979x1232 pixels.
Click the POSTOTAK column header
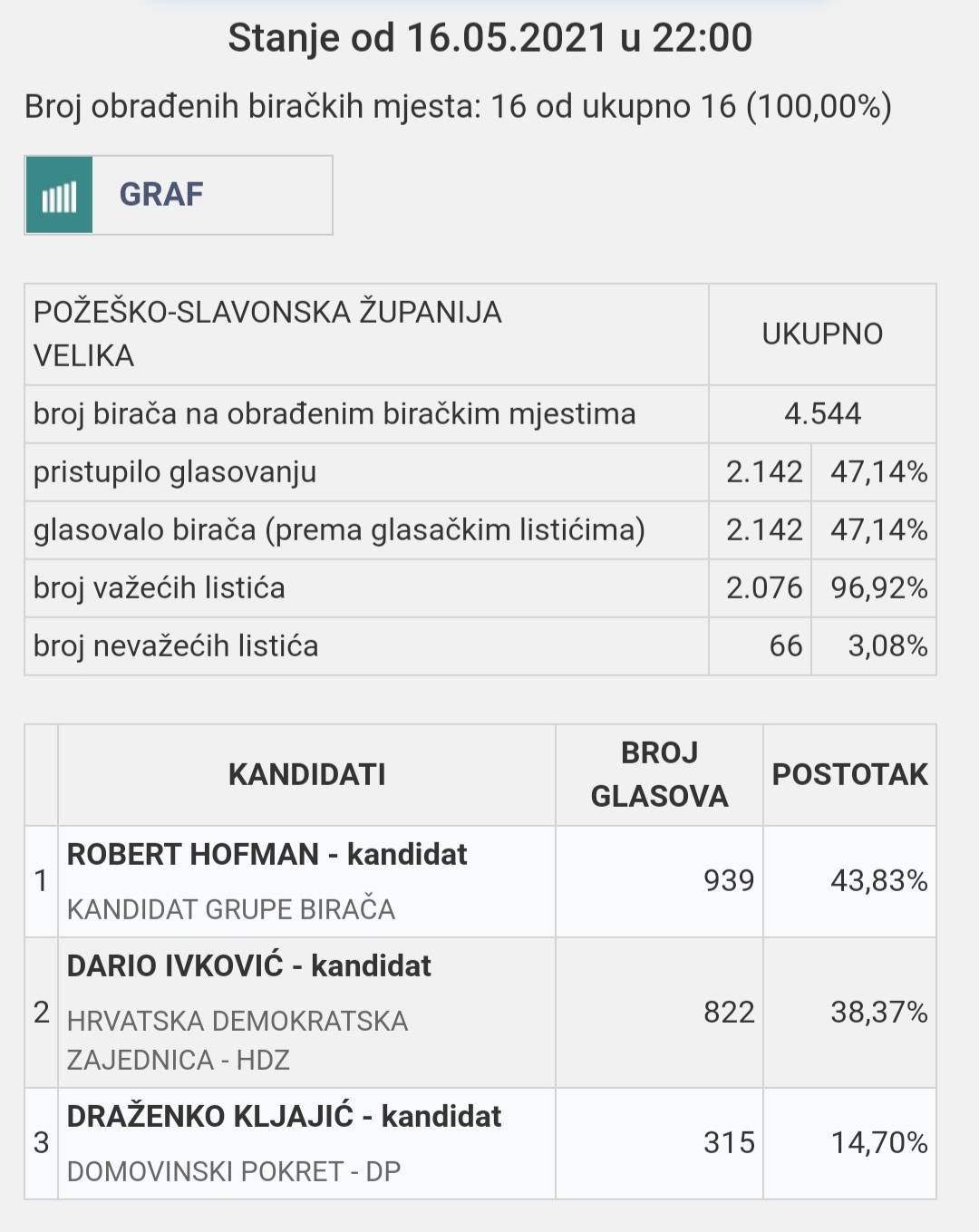849,775
